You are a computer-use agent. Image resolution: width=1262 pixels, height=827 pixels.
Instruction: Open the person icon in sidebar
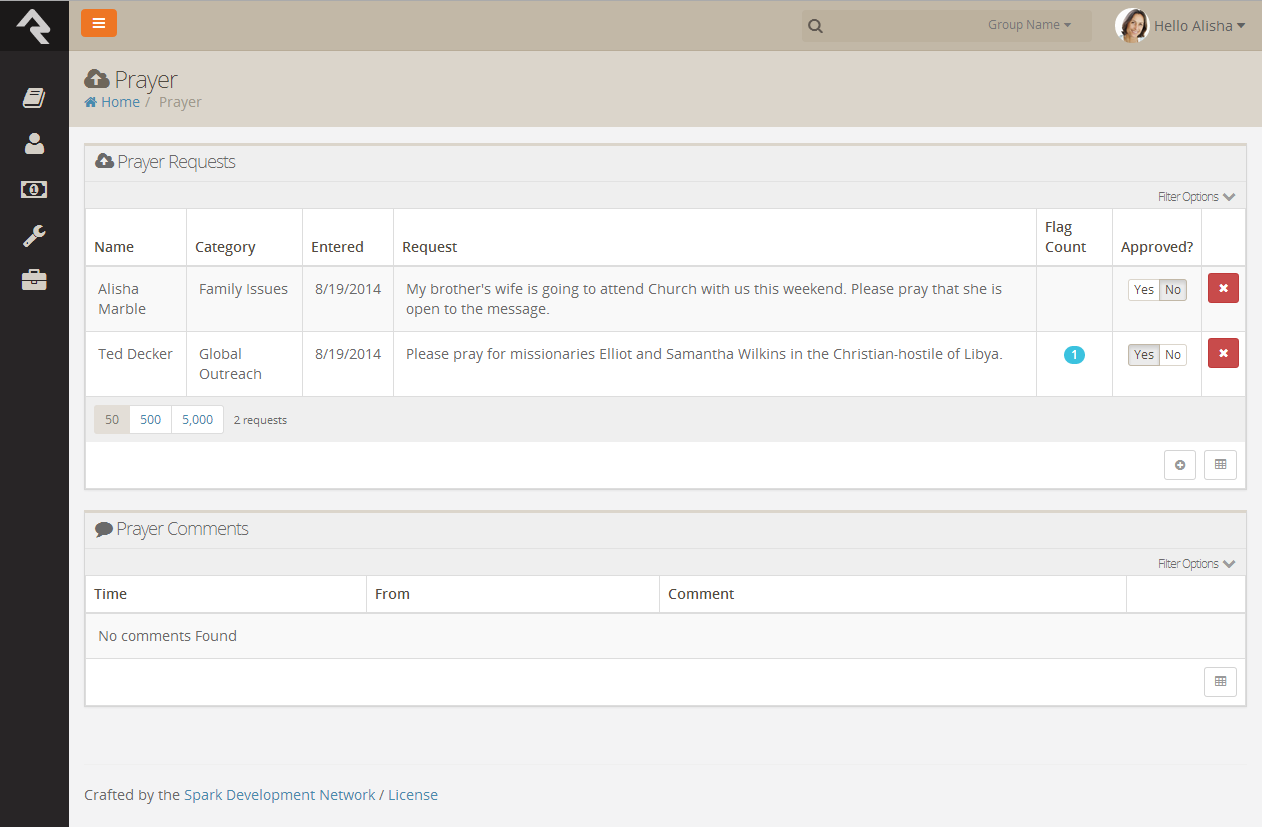34,143
